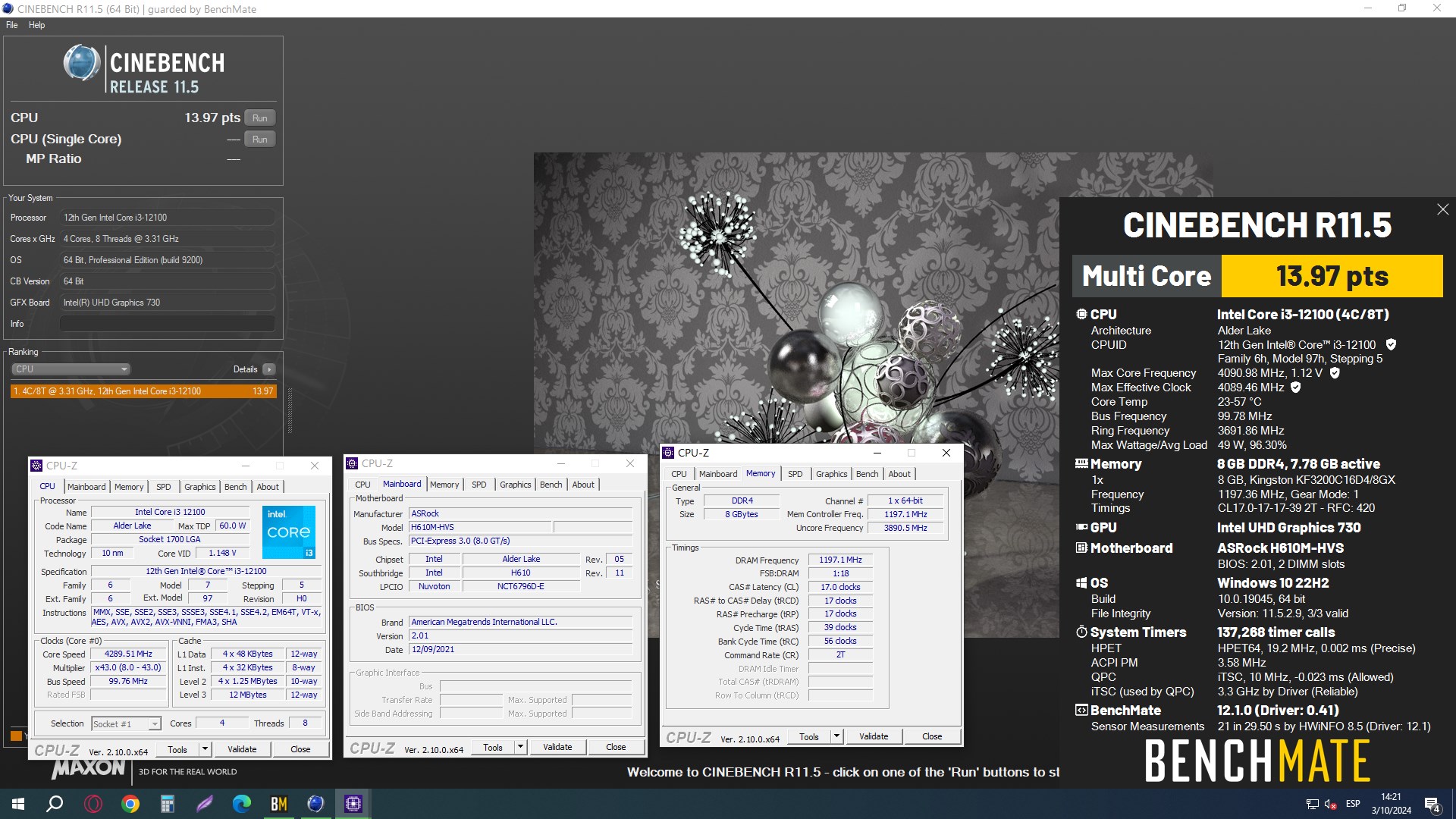
Task: Run the CPU multi-core benchmark
Action: coord(260,118)
